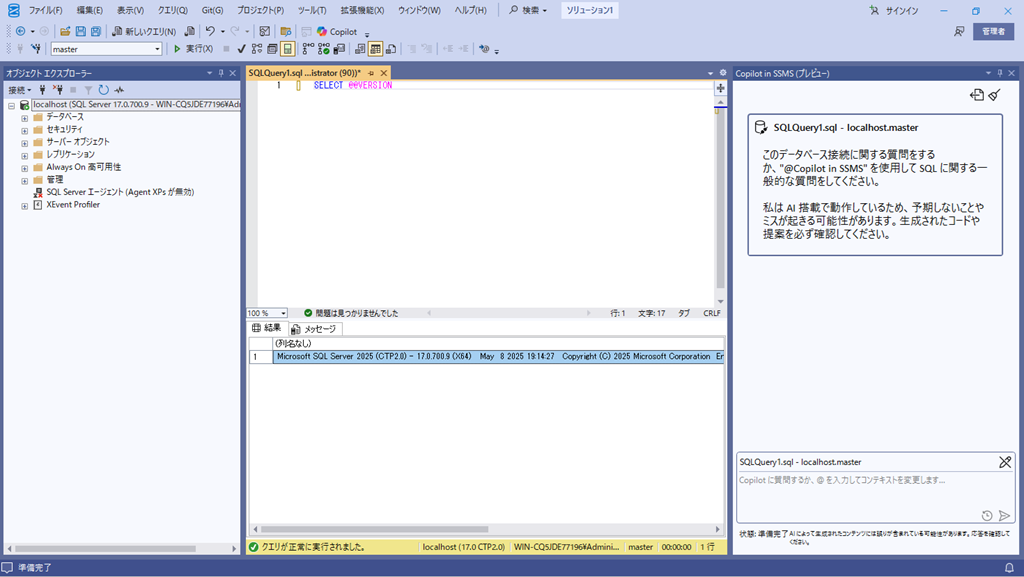The height and width of the screenshot is (577, 1024).
Task: Click the Results to File icon
Action: pos(391,49)
